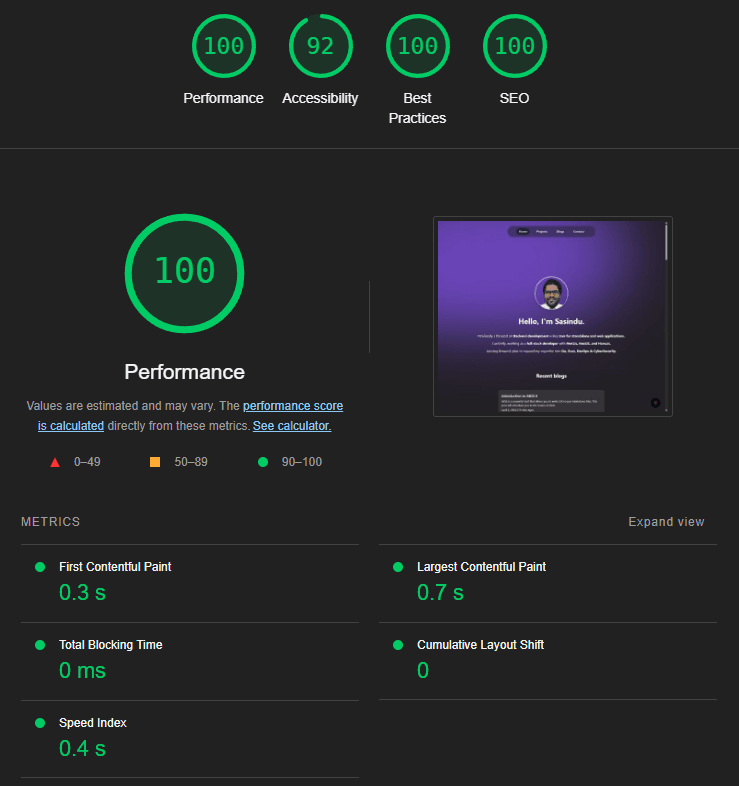Click the green circle 90–100 legend icon
The image size is (739, 786).
coord(263,462)
